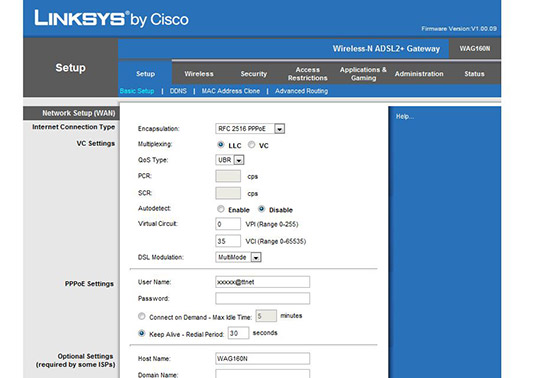545x378 pixels.
Task: Click the SCR input field
Action: click(228, 193)
